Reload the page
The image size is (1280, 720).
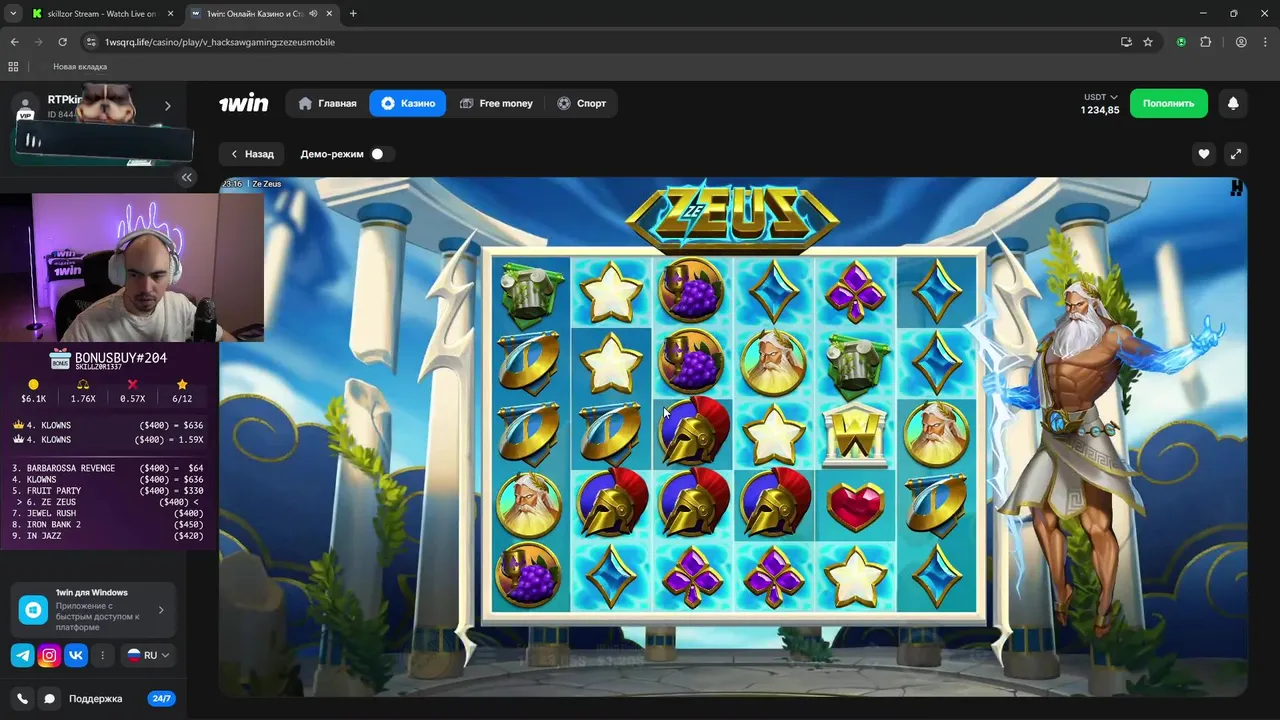(62, 42)
